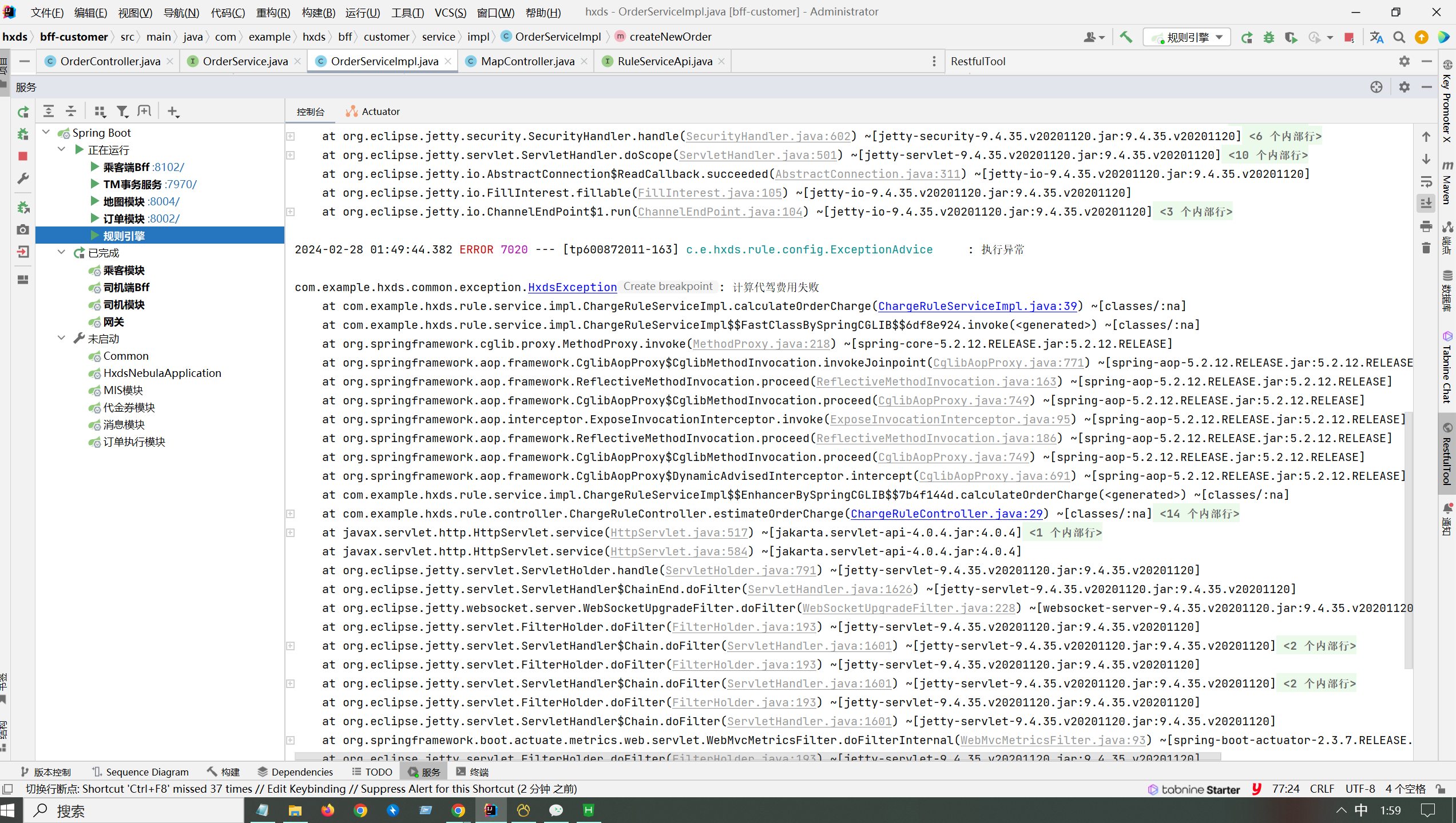1456x823 pixels.
Task: Click the clear console trash icon
Action: [x=1426, y=248]
